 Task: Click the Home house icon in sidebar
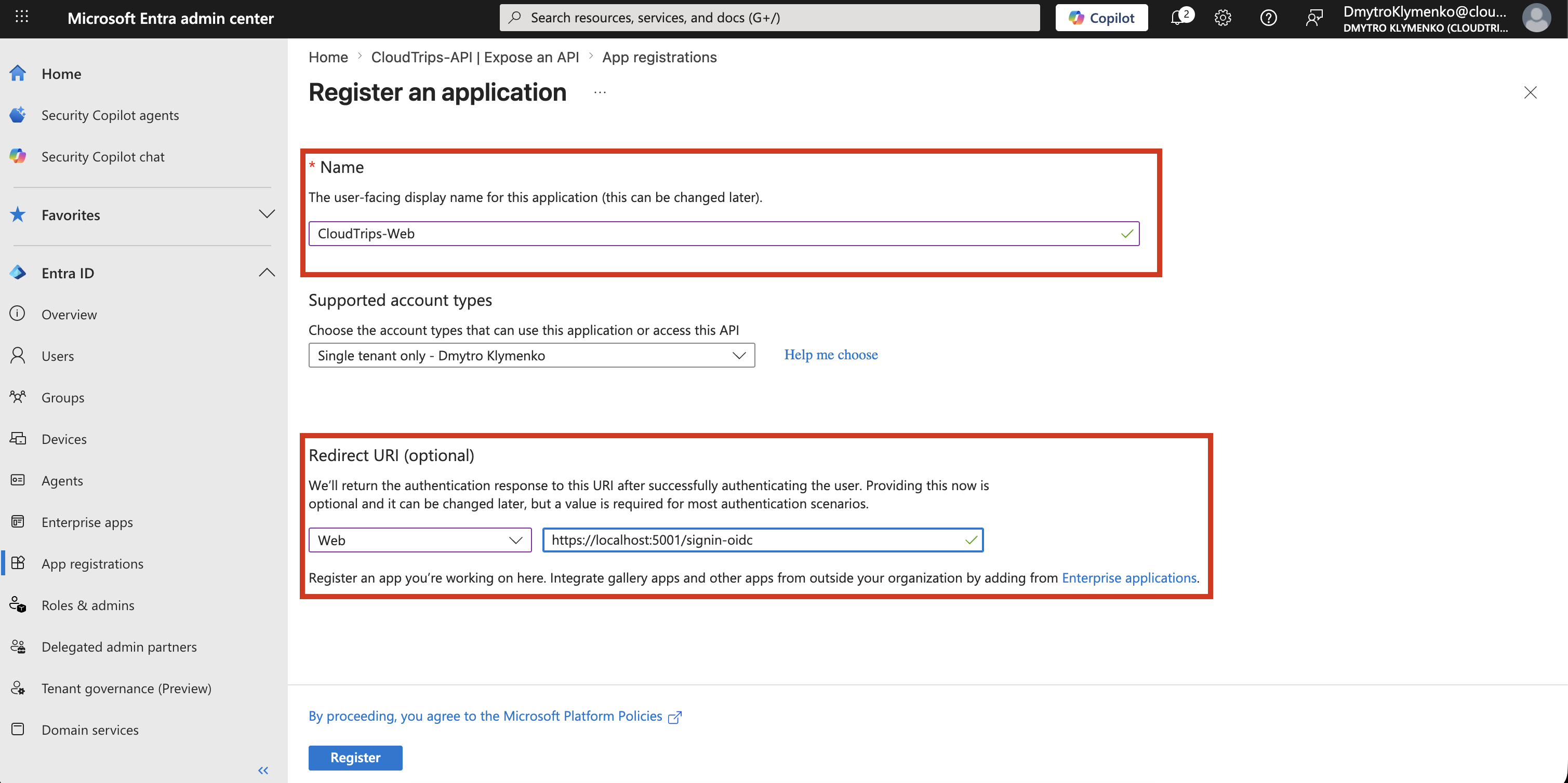pyautogui.click(x=18, y=74)
